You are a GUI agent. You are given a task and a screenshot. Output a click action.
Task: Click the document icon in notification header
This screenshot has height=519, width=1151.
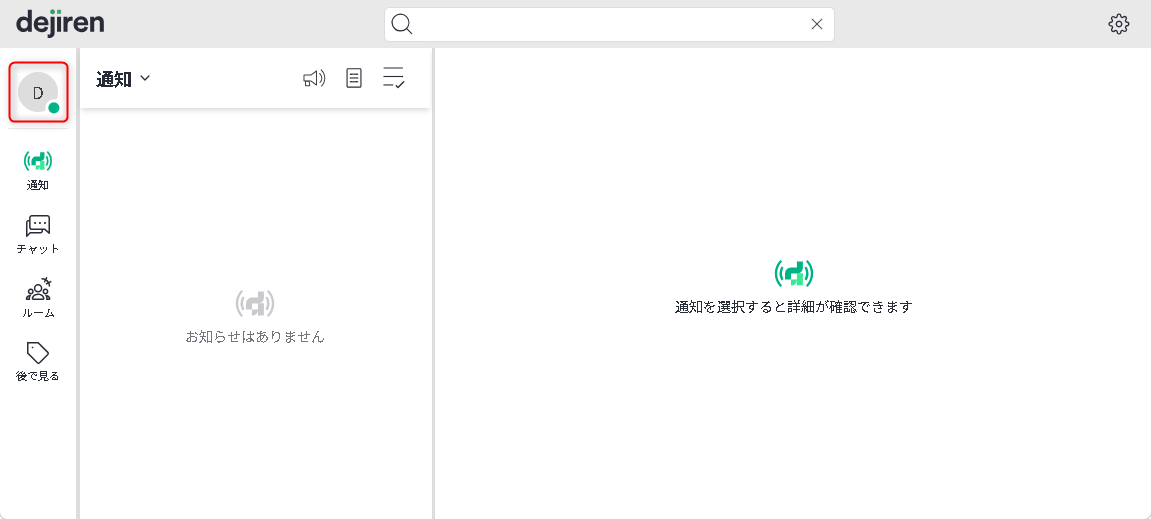point(354,79)
